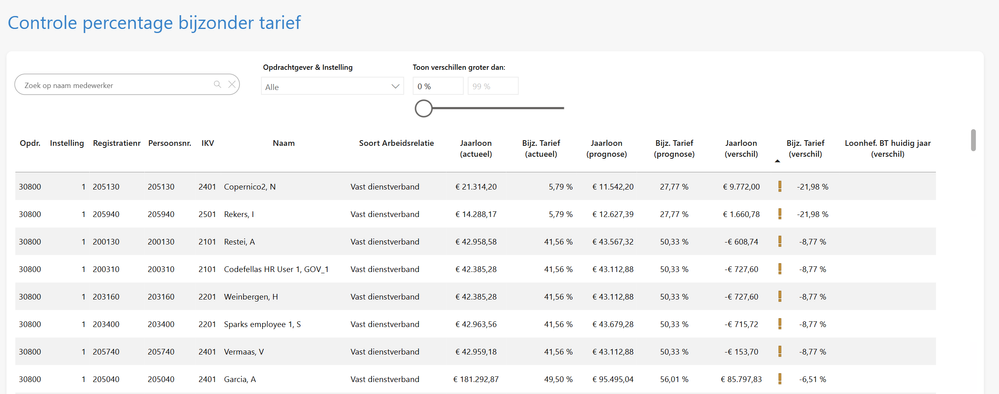Screen dimensions: 999x394
Task: Click percentage -6,51 % in Garcia row
Action: pos(812,379)
